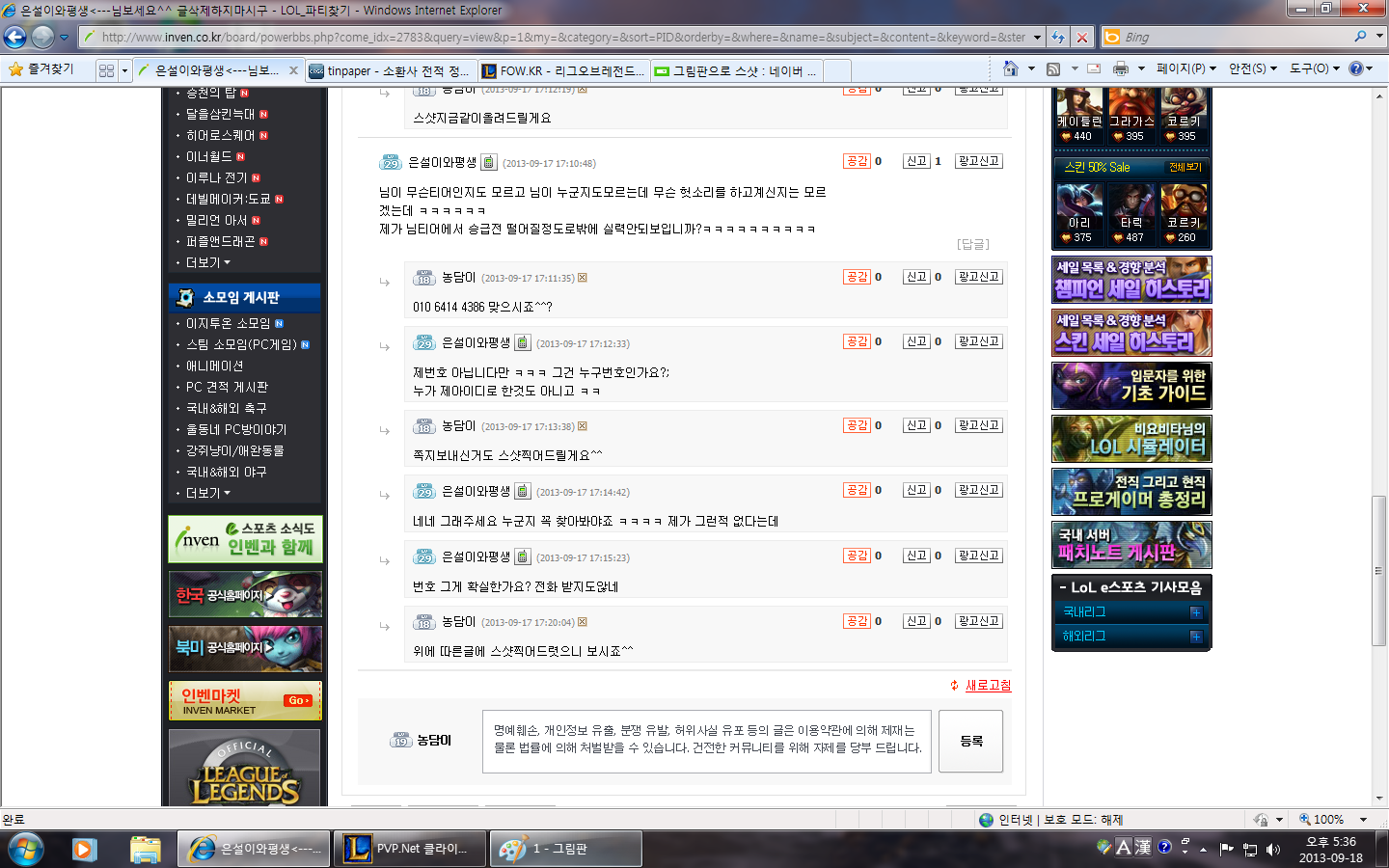This screenshot has height=868, width=1389.
Task: Click memo icon beside 17:10:48 comment author
Action: pos(489,162)
